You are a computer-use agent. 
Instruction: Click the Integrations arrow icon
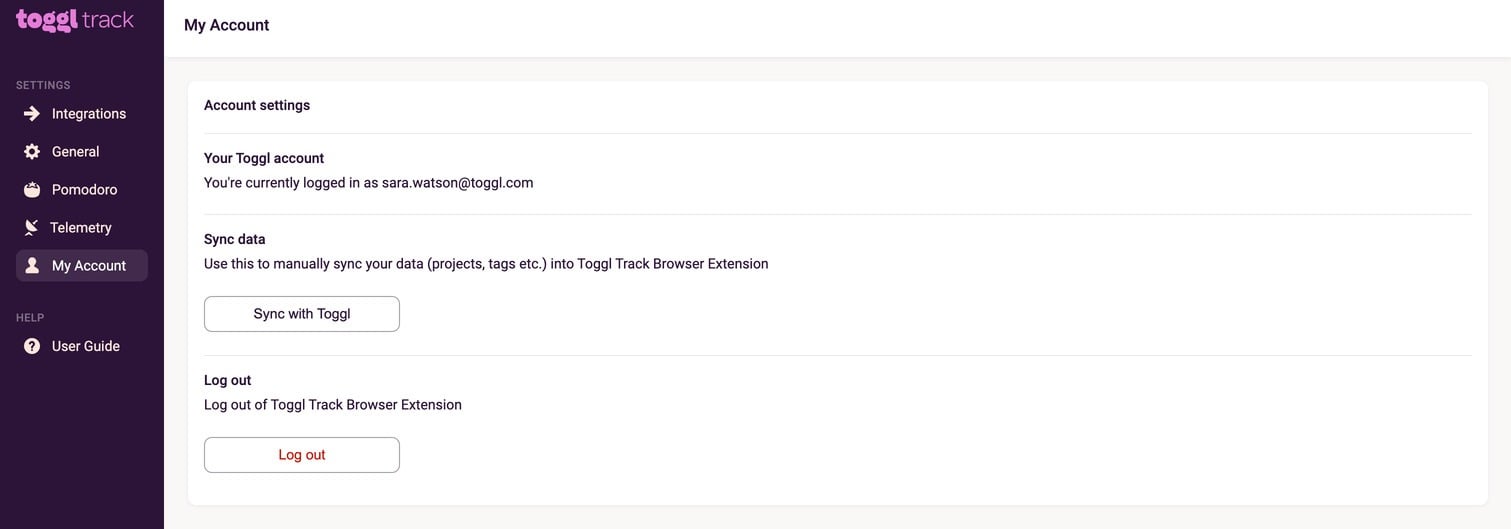(x=32, y=114)
